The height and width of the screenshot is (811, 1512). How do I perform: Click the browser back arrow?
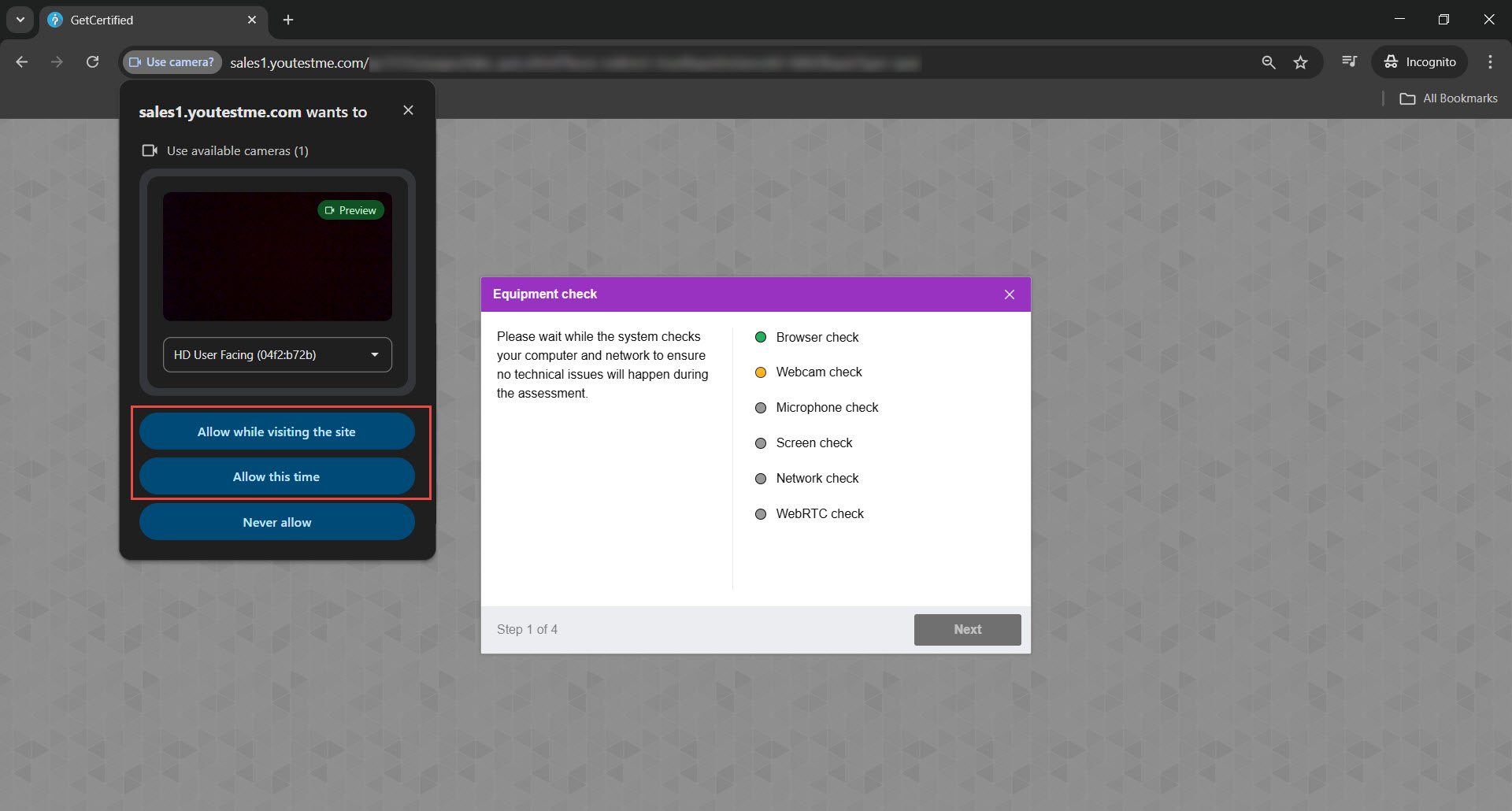pyautogui.click(x=22, y=62)
